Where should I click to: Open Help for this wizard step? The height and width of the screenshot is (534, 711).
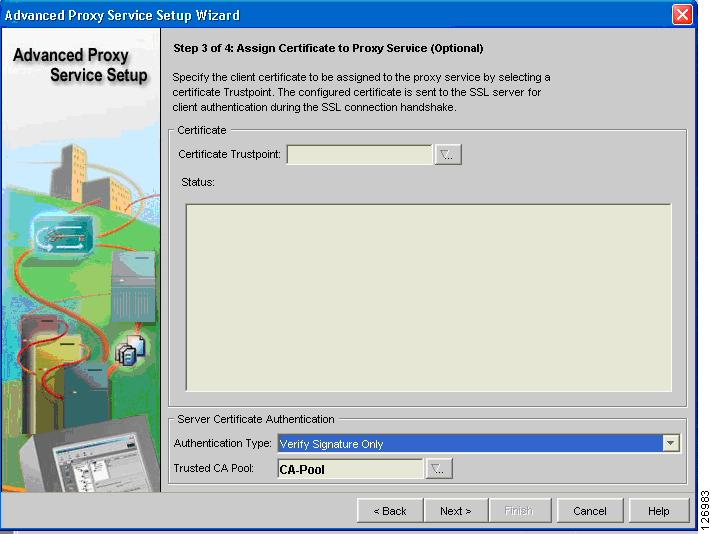tap(658, 511)
